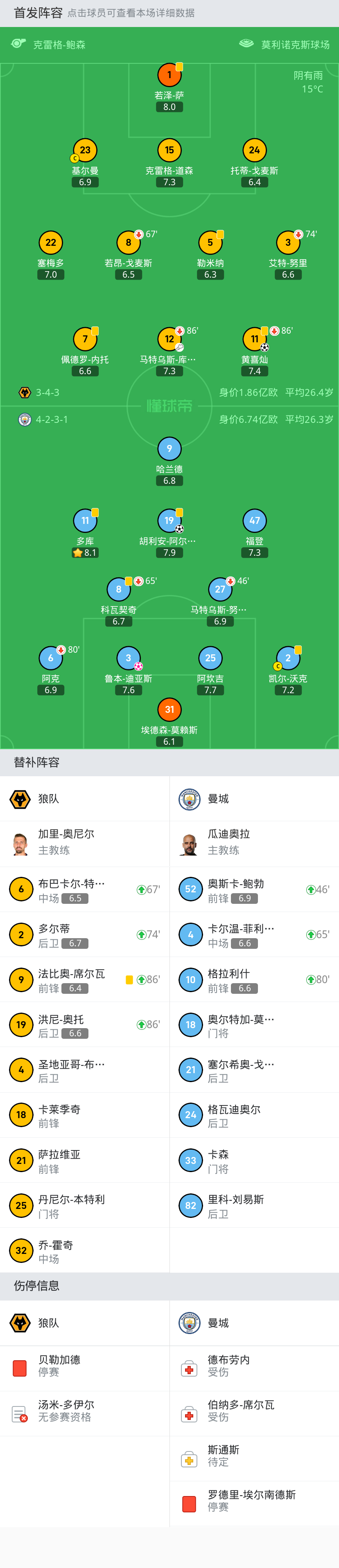Tap stadium icon beside 莫利诺克斯球场

pyautogui.click(x=246, y=43)
